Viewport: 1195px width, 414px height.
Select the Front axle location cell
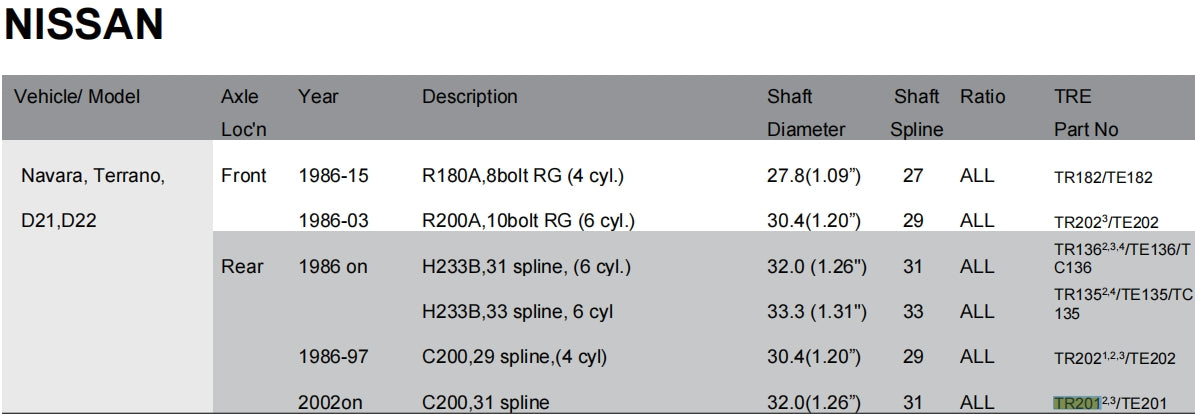click(243, 176)
